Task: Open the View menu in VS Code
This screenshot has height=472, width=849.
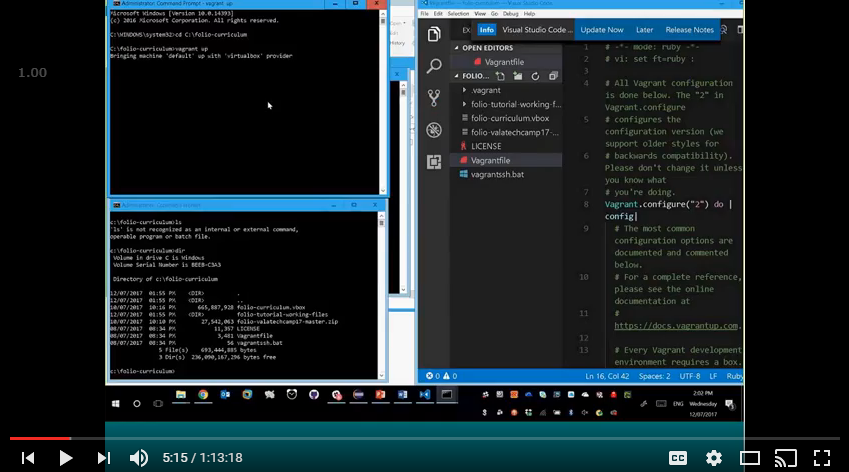Action: pyautogui.click(x=480, y=14)
